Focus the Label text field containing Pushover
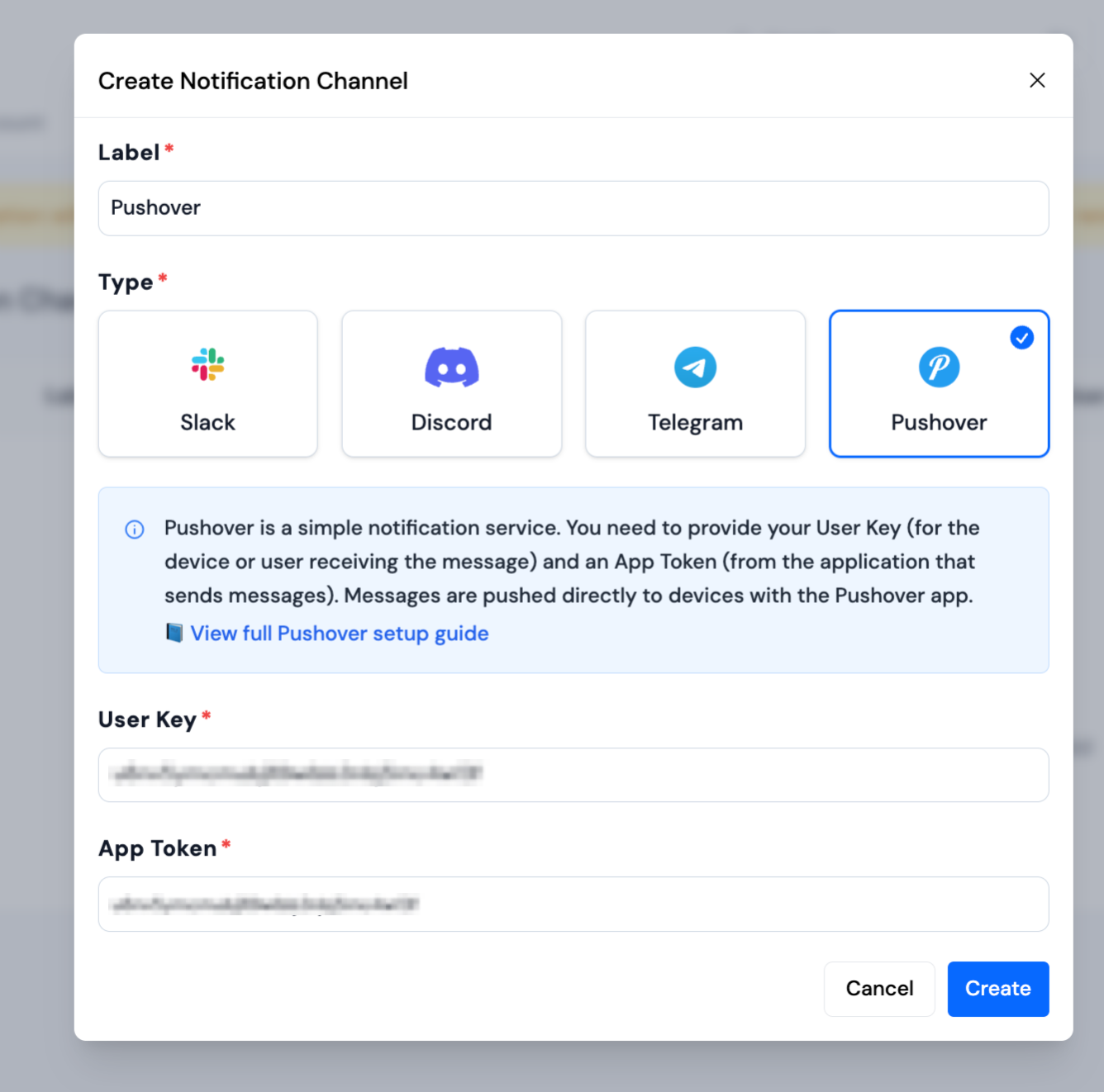The width and height of the screenshot is (1104, 1092). pyautogui.click(x=573, y=208)
